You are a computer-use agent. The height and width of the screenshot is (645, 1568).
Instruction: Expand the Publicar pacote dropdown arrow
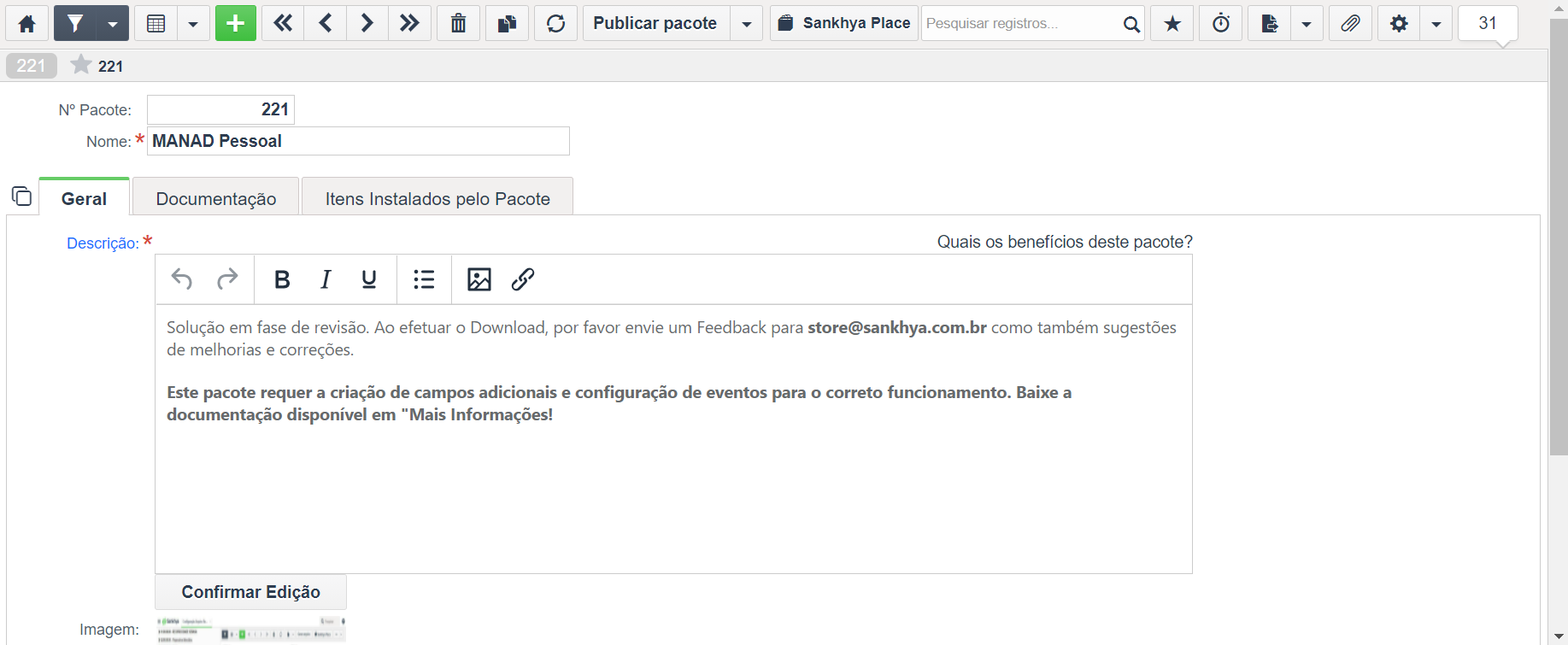(747, 23)
